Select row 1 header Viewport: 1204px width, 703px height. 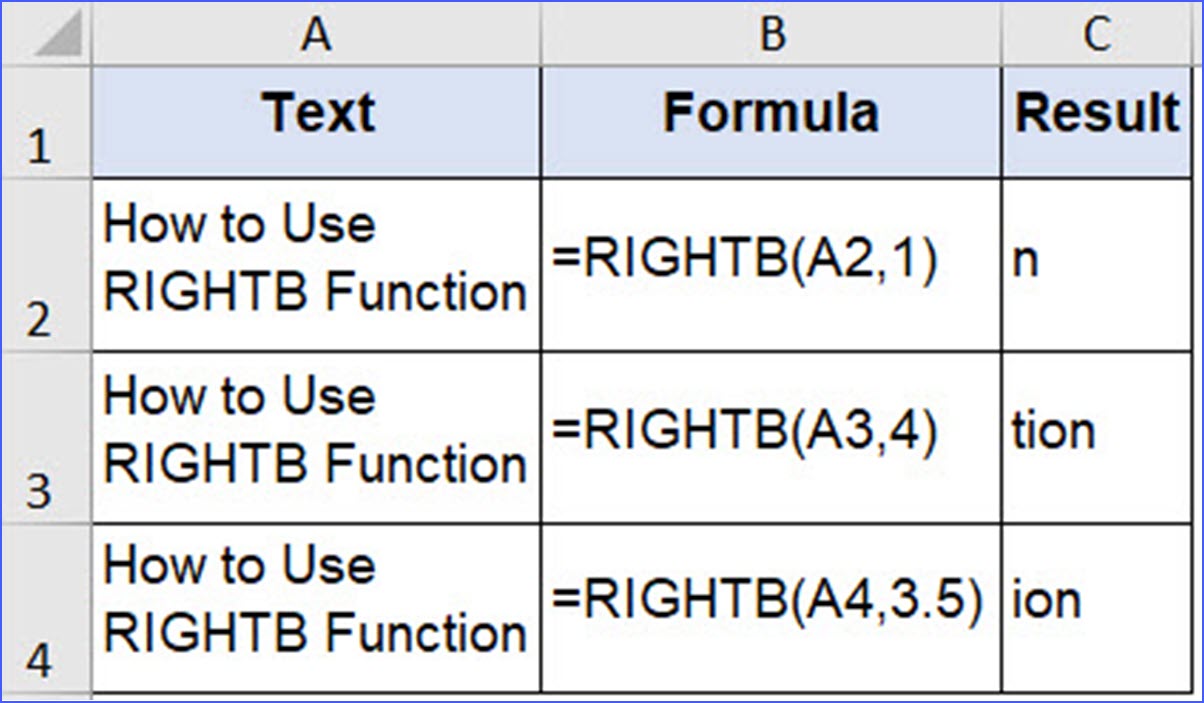pos(44,122)
